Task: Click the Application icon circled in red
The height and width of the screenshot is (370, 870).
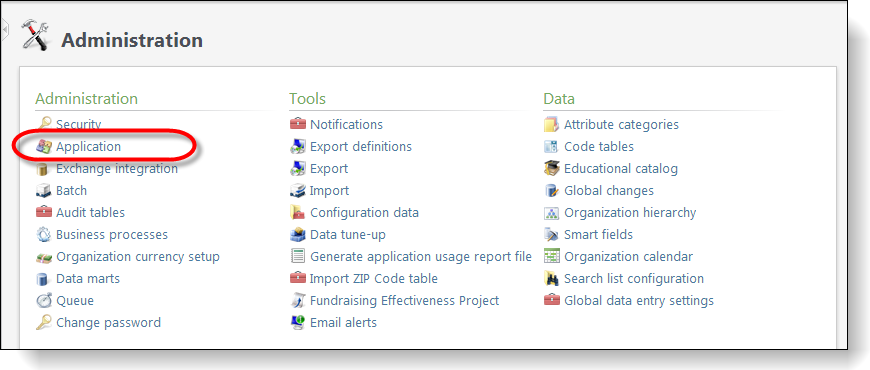Action: 43,146
